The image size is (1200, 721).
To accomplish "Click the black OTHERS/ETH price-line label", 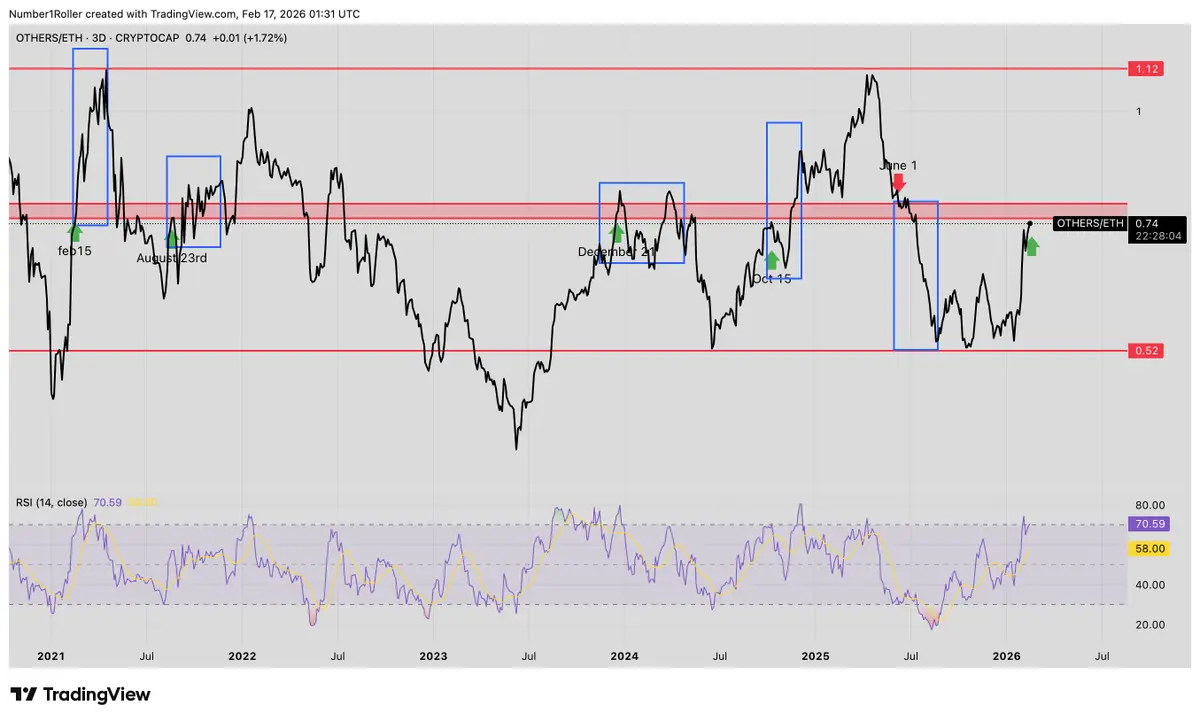I will pyautogui.click(x=1090, y=223).
